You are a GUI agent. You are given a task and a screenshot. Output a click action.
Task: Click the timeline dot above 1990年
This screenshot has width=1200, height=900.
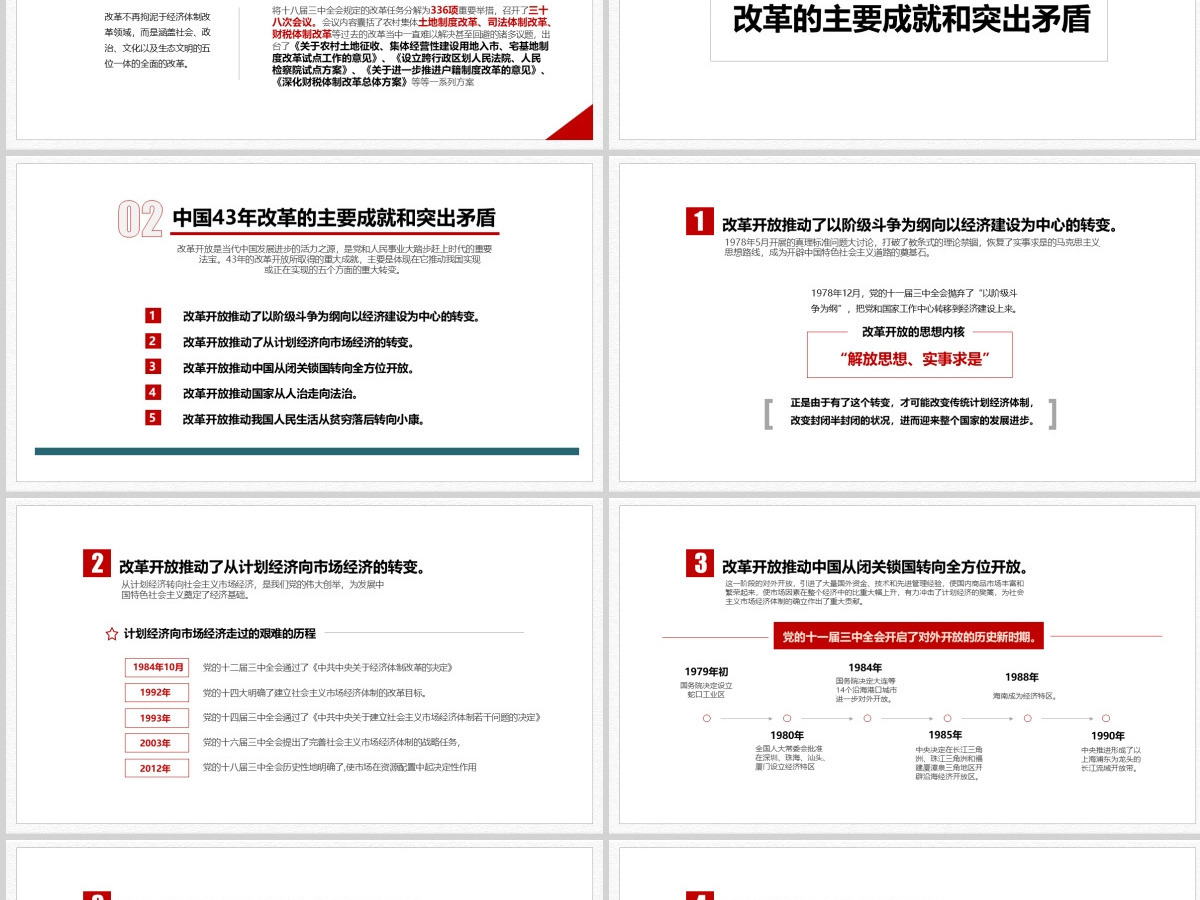point(1107,718)
